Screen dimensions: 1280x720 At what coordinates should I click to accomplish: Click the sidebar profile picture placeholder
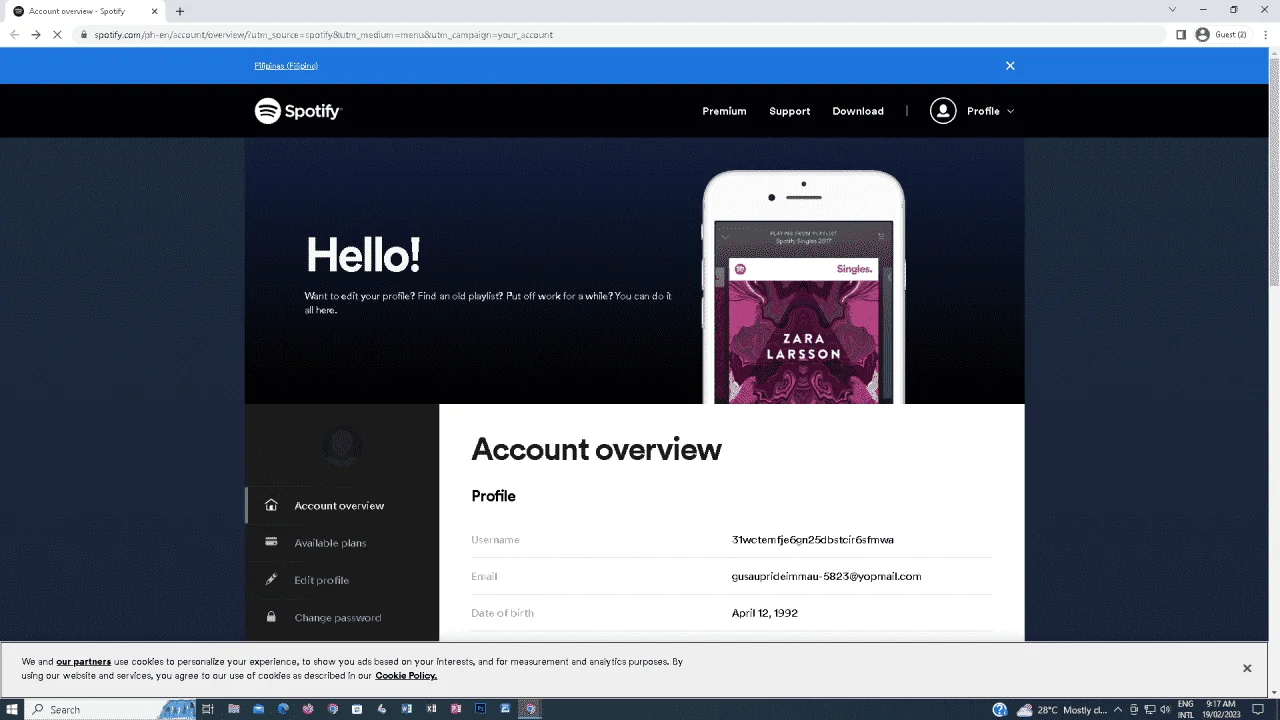point(342,447)
